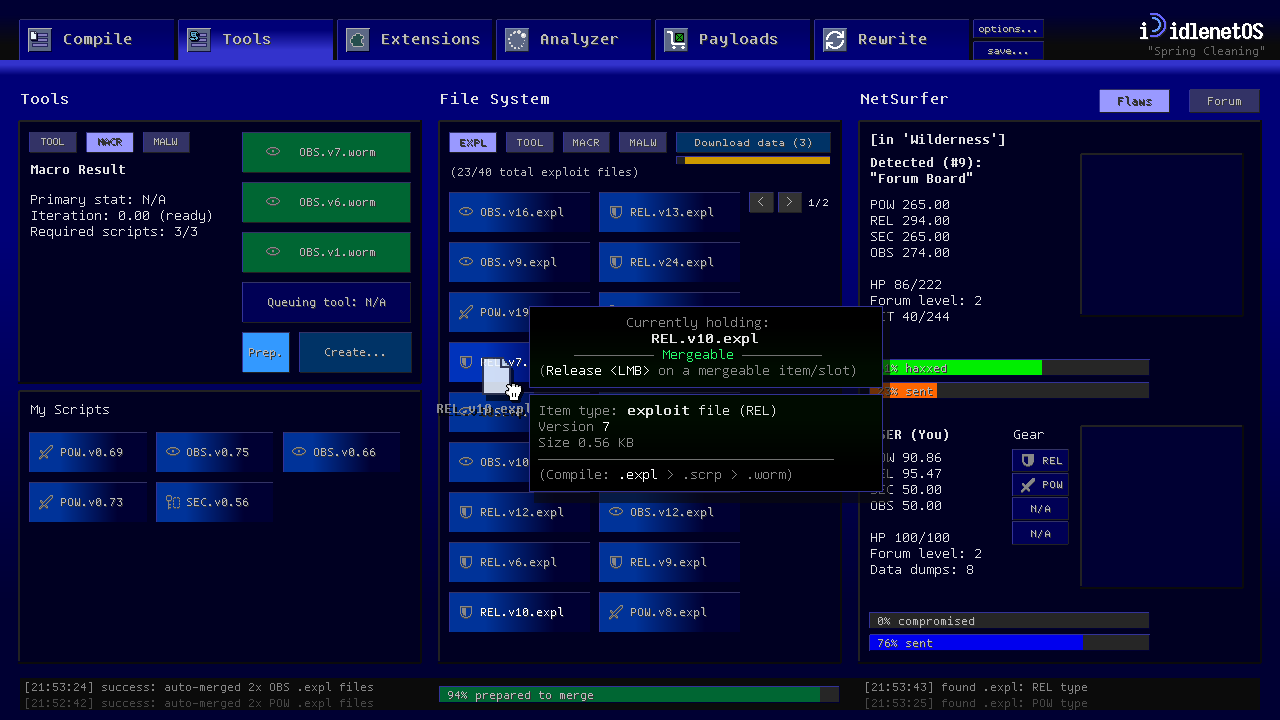The height and width of the screenshot is (720, 1280).
Task: Toggle the MACR filter in Tools panel
Action: pos(109,142)
